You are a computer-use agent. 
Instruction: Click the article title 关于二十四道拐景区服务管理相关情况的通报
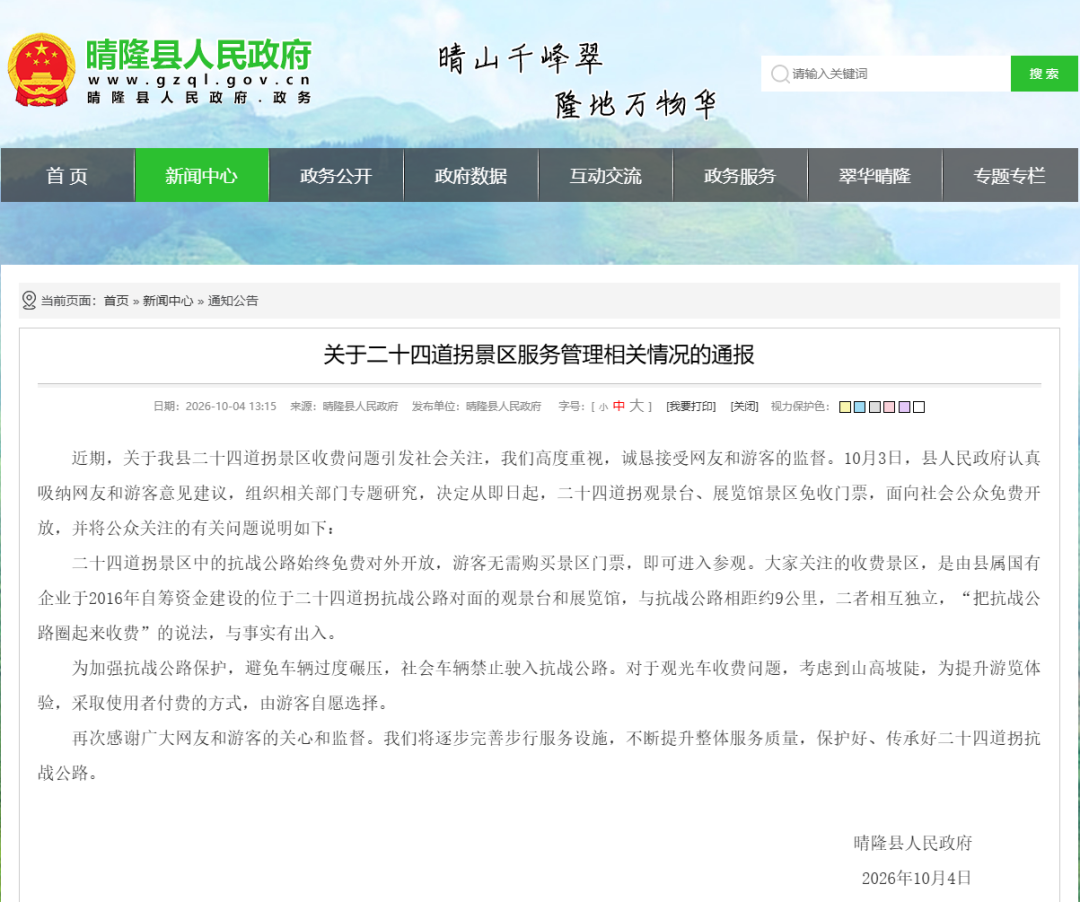pyautogui.click(x=539, y=355)
